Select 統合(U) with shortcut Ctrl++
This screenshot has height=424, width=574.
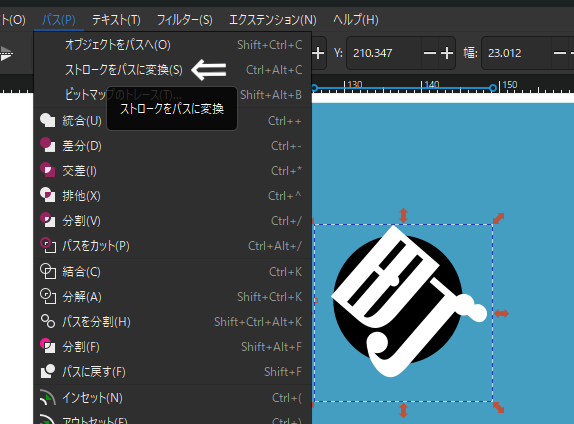coord(172,120)
